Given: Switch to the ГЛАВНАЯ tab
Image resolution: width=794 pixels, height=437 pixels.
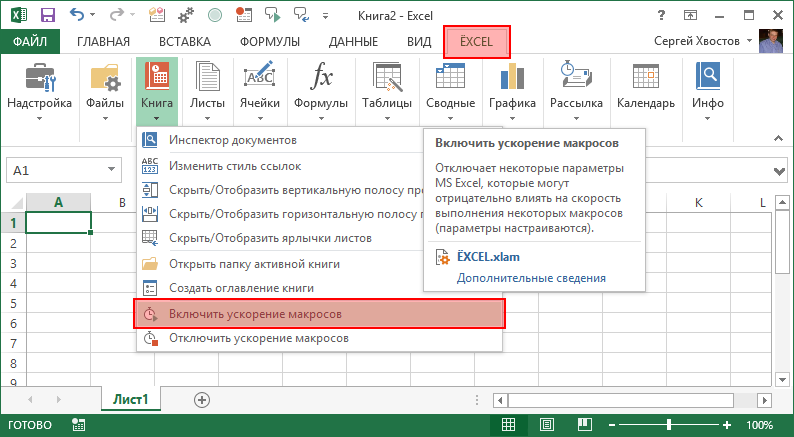Looking at the screenshot, I should click(103, 42).
